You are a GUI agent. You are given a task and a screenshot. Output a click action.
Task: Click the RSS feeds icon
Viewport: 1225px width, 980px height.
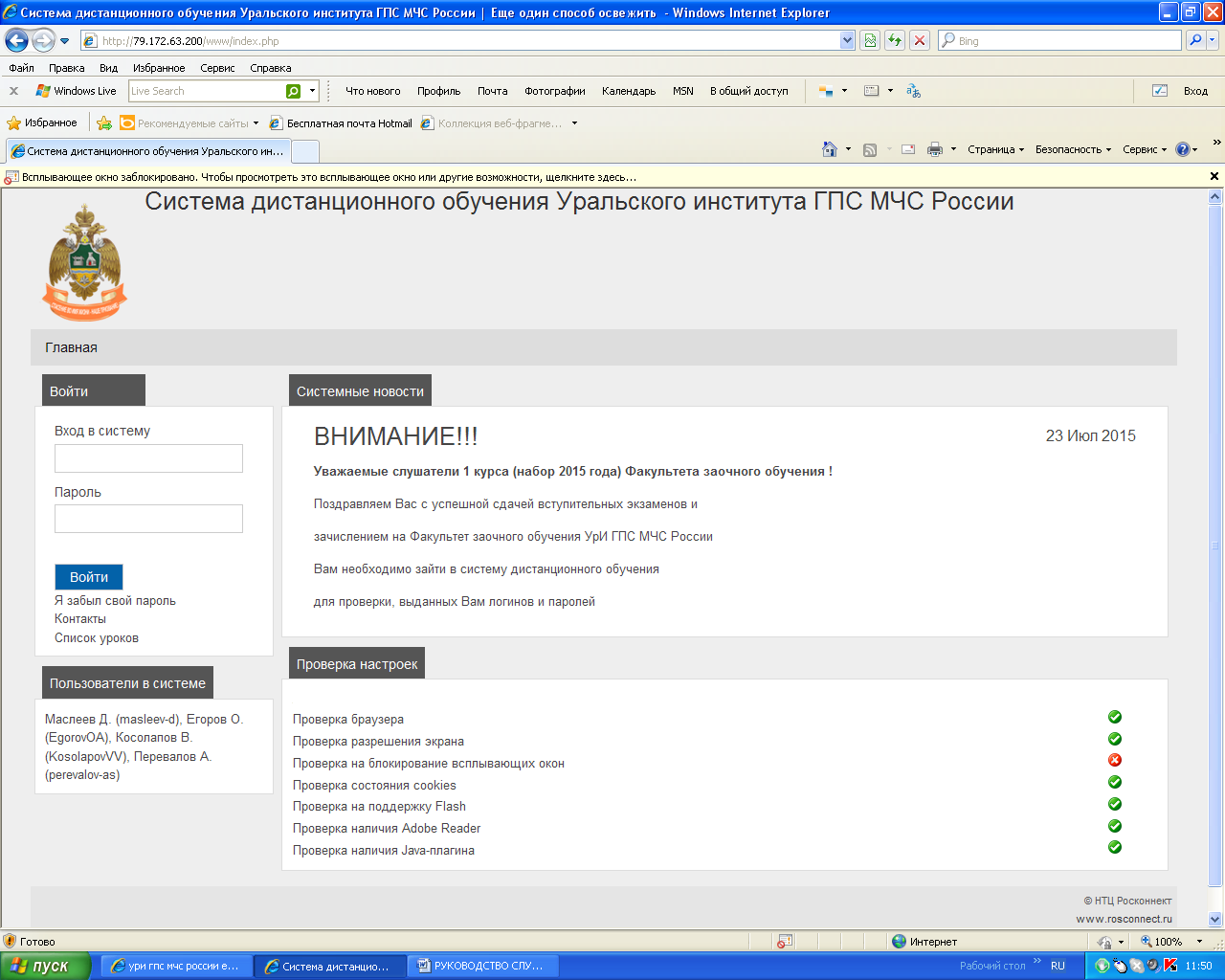[870, 149]
